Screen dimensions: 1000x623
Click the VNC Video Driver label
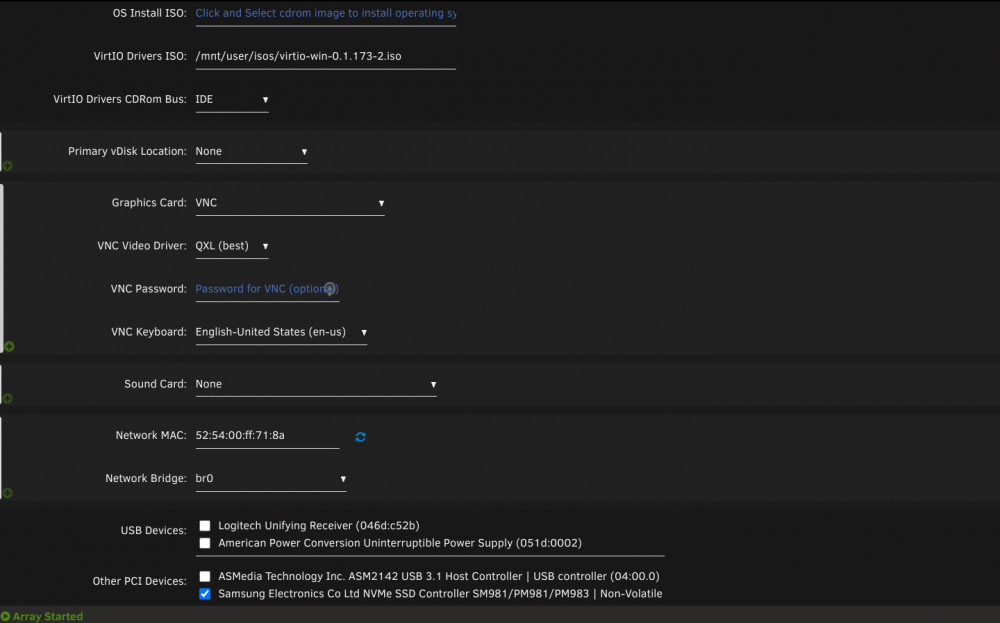pos(142,246)
